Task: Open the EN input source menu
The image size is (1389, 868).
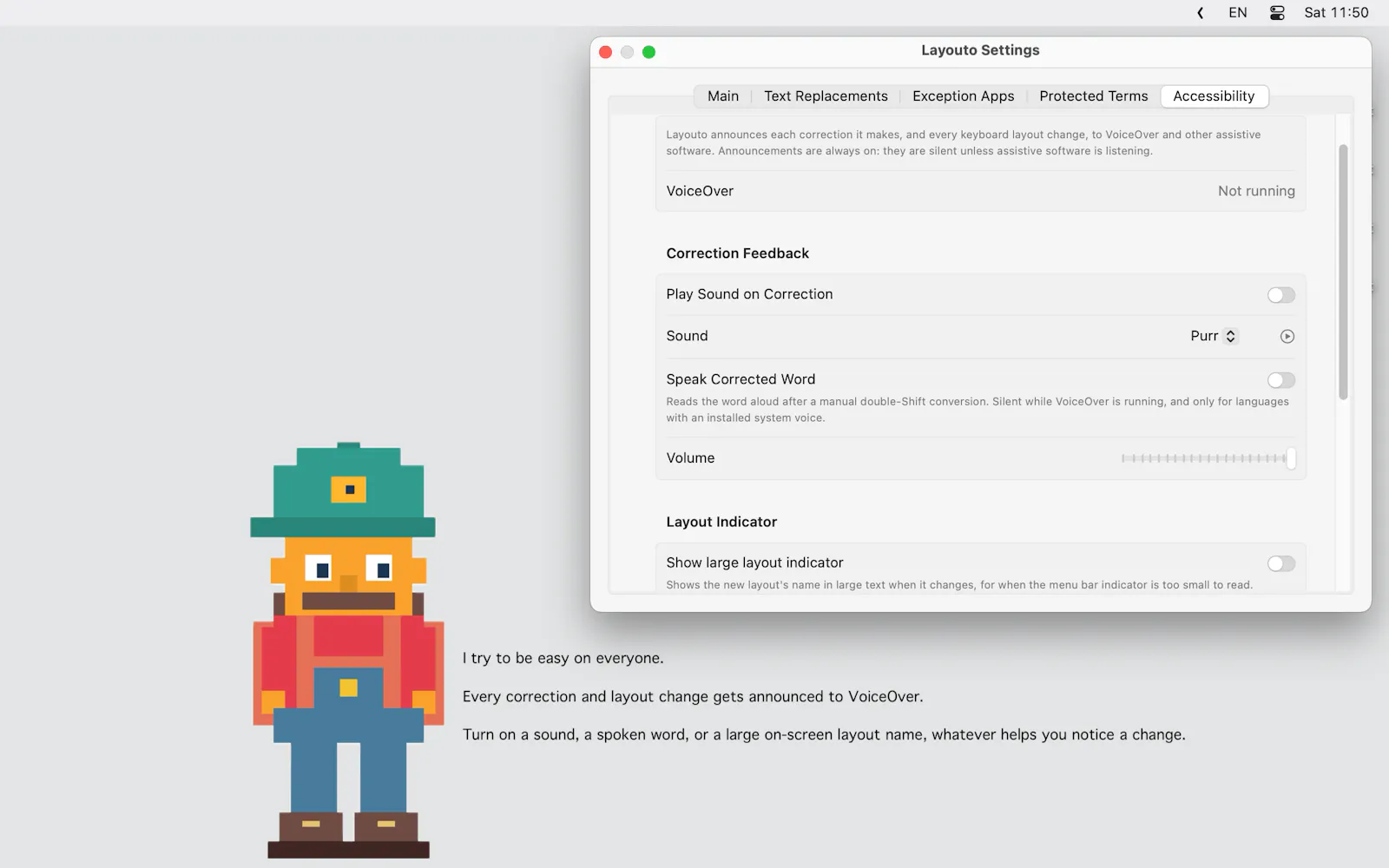Action: click(1238, 13)
